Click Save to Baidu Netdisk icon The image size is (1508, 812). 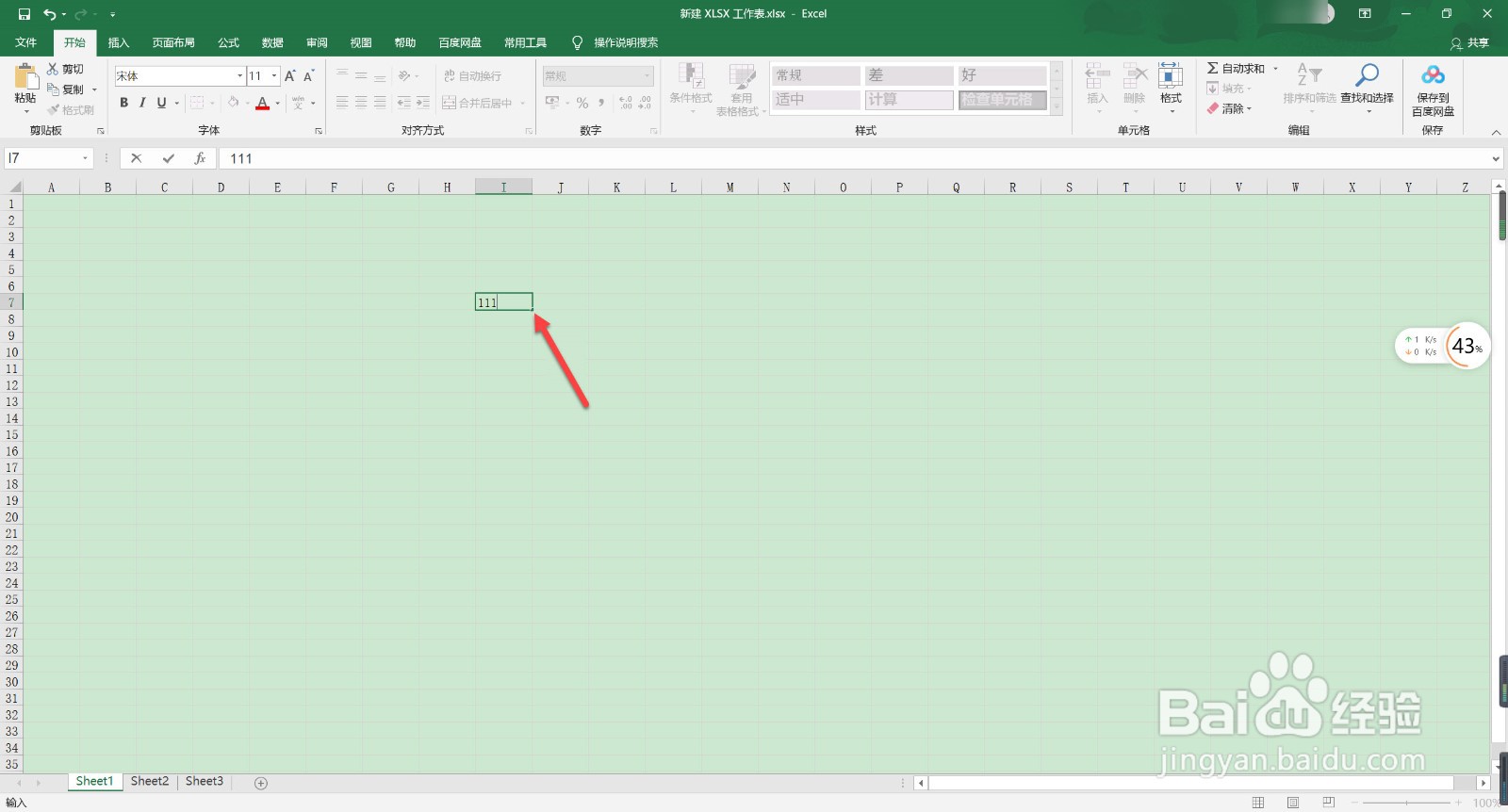[1433, 75]
